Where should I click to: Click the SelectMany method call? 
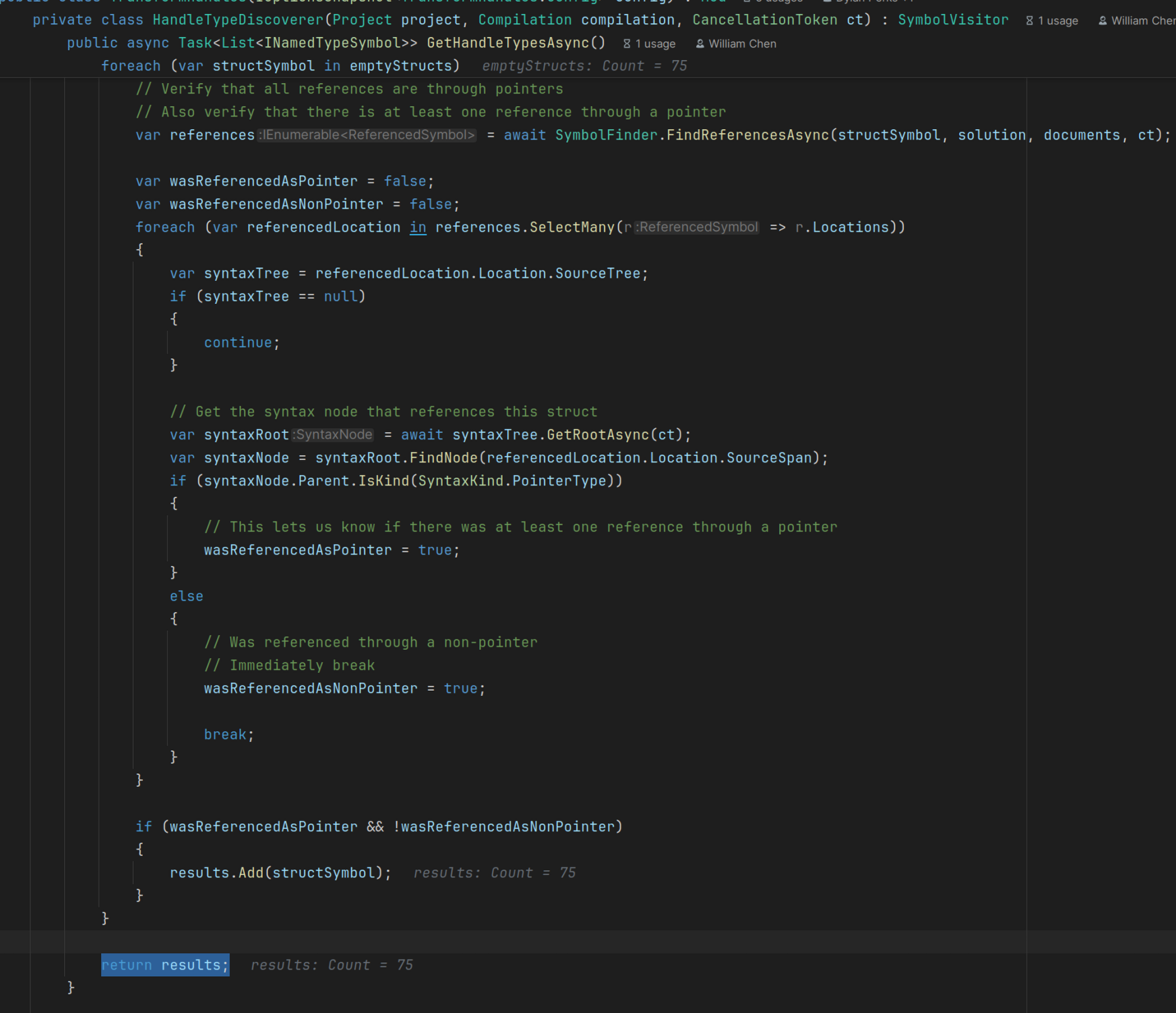click(572, 227)
